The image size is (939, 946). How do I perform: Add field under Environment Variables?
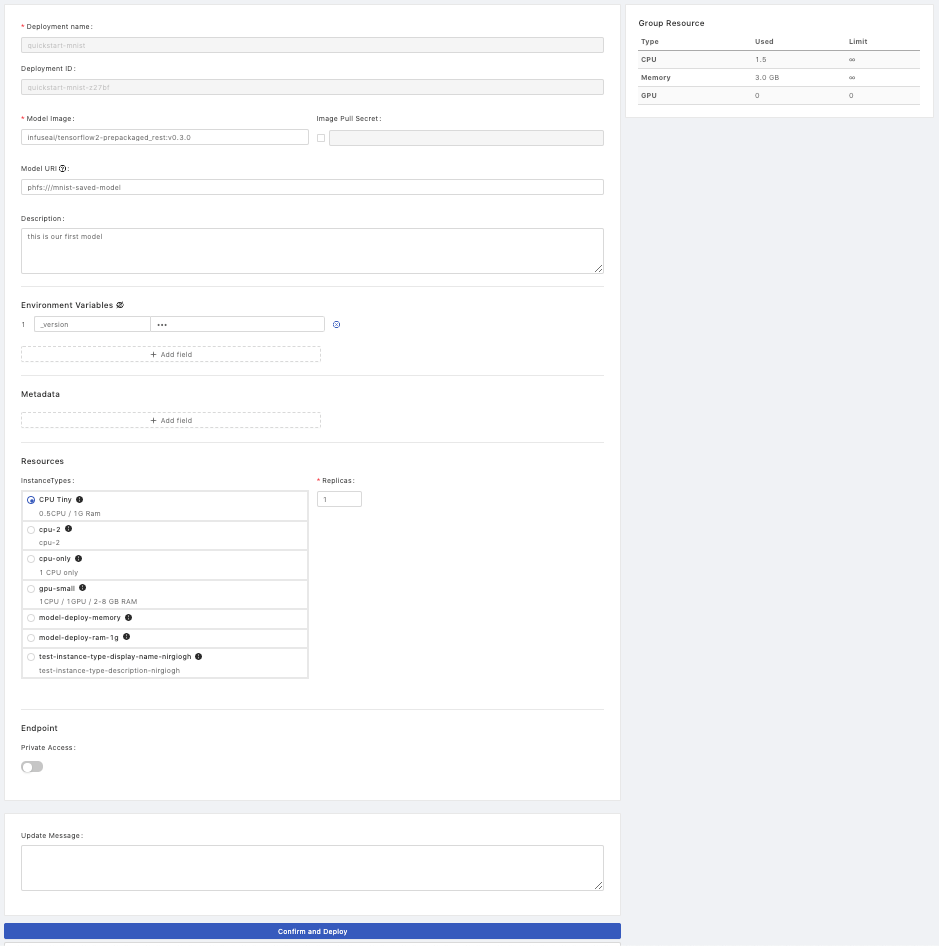[171, 355]
